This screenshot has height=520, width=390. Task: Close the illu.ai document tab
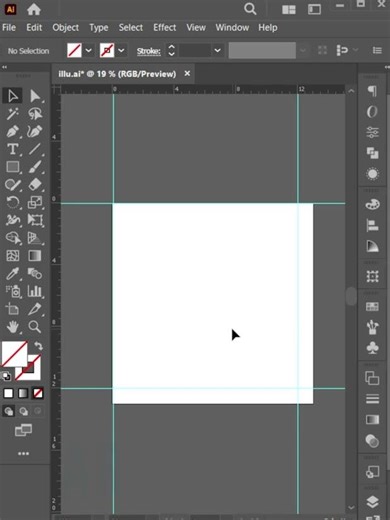pos(187,73)
